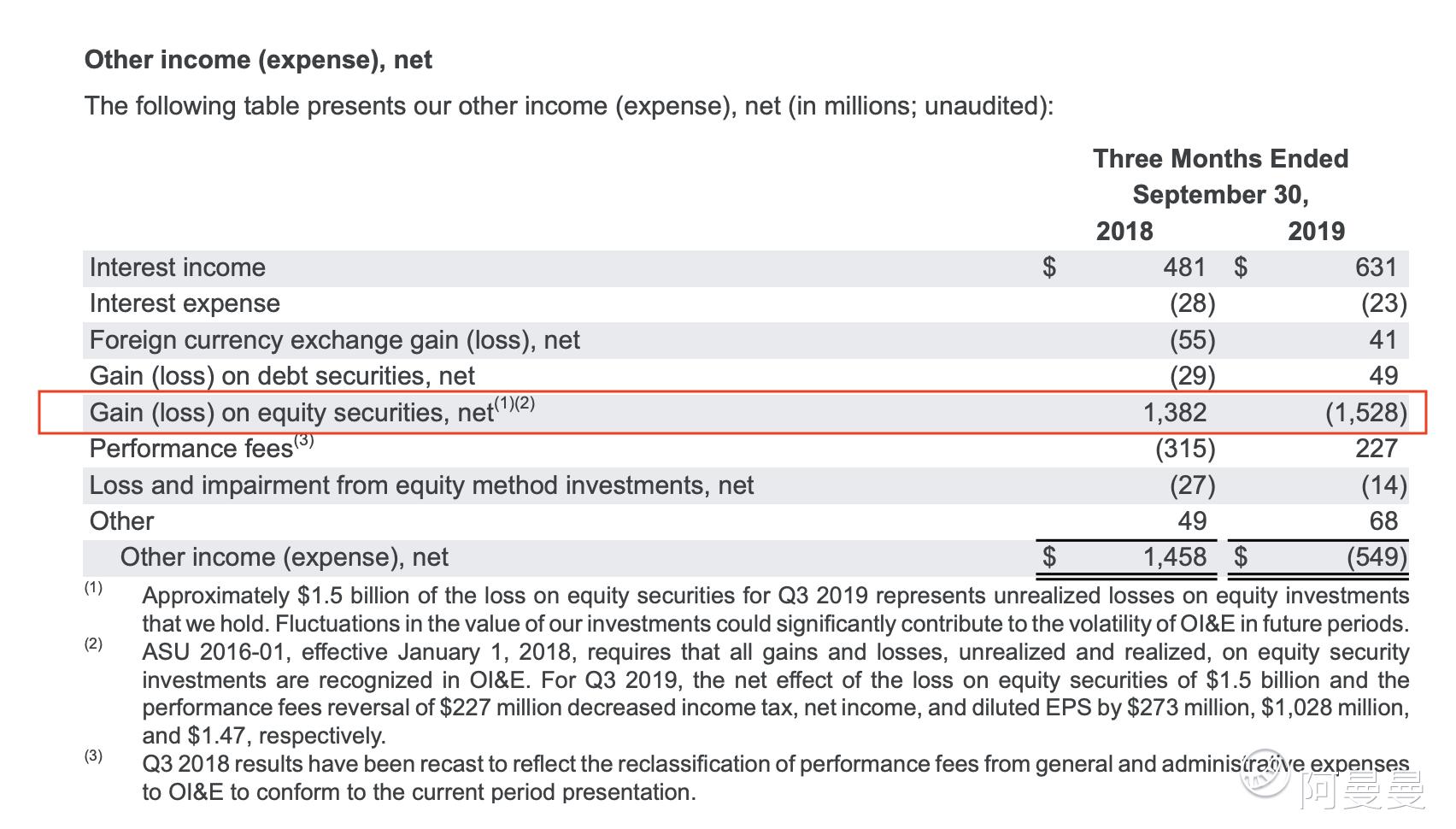
Task: Click the 2019 column header
Action: point(1316,231)
